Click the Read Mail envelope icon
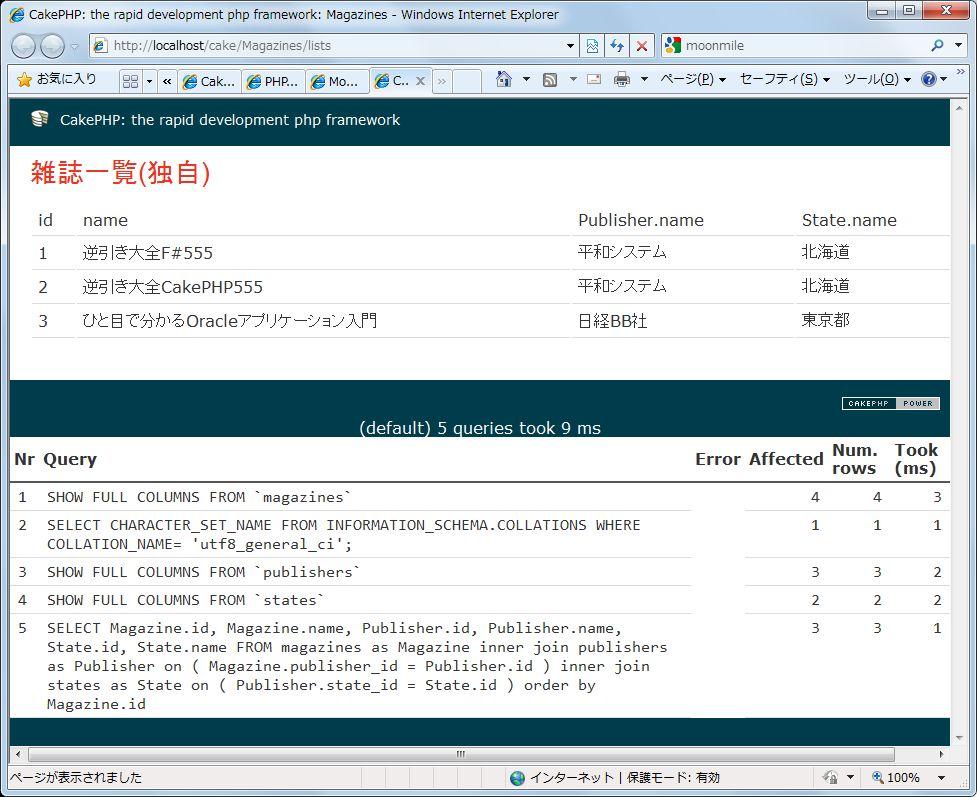This screenshot has width=977, height=797. 594,80
